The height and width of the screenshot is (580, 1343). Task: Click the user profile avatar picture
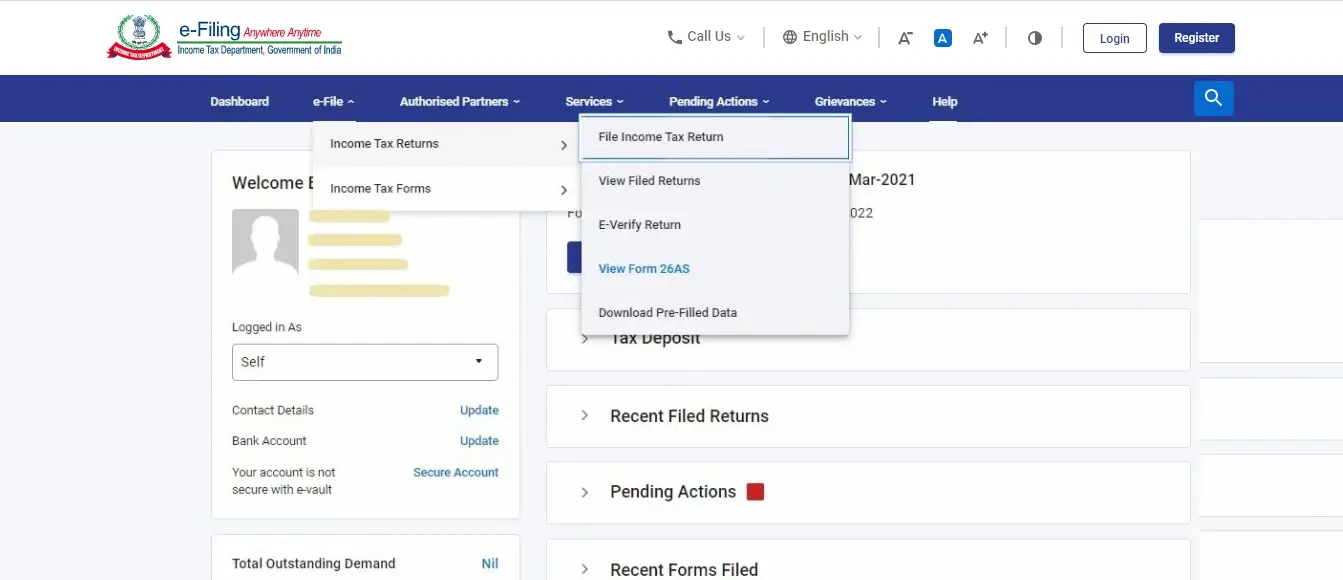pos(265,242)
